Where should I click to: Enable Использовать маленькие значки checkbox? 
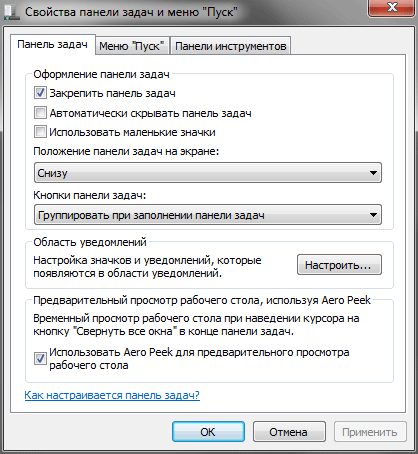point(40,132)
